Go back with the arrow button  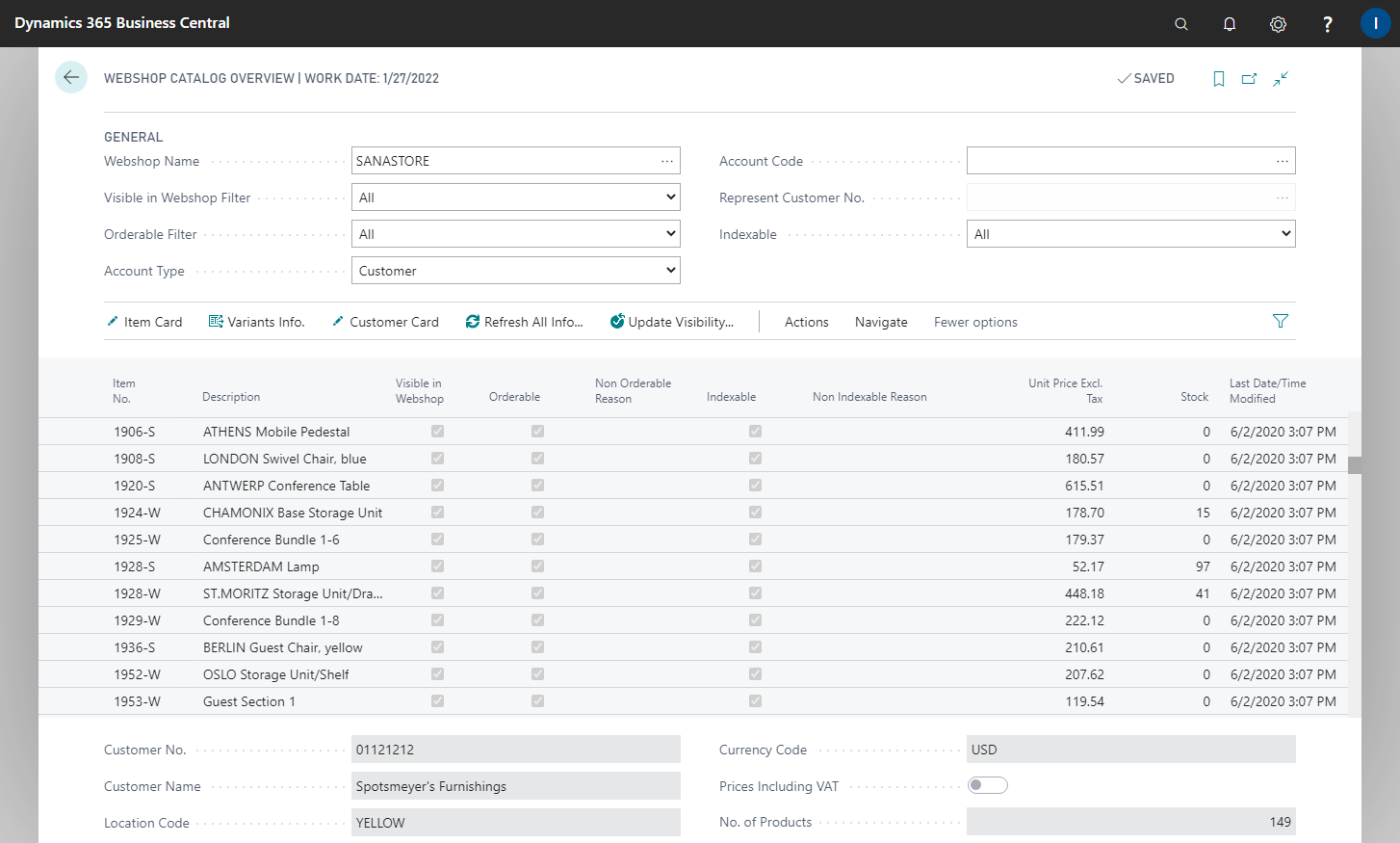coord(71,77)
